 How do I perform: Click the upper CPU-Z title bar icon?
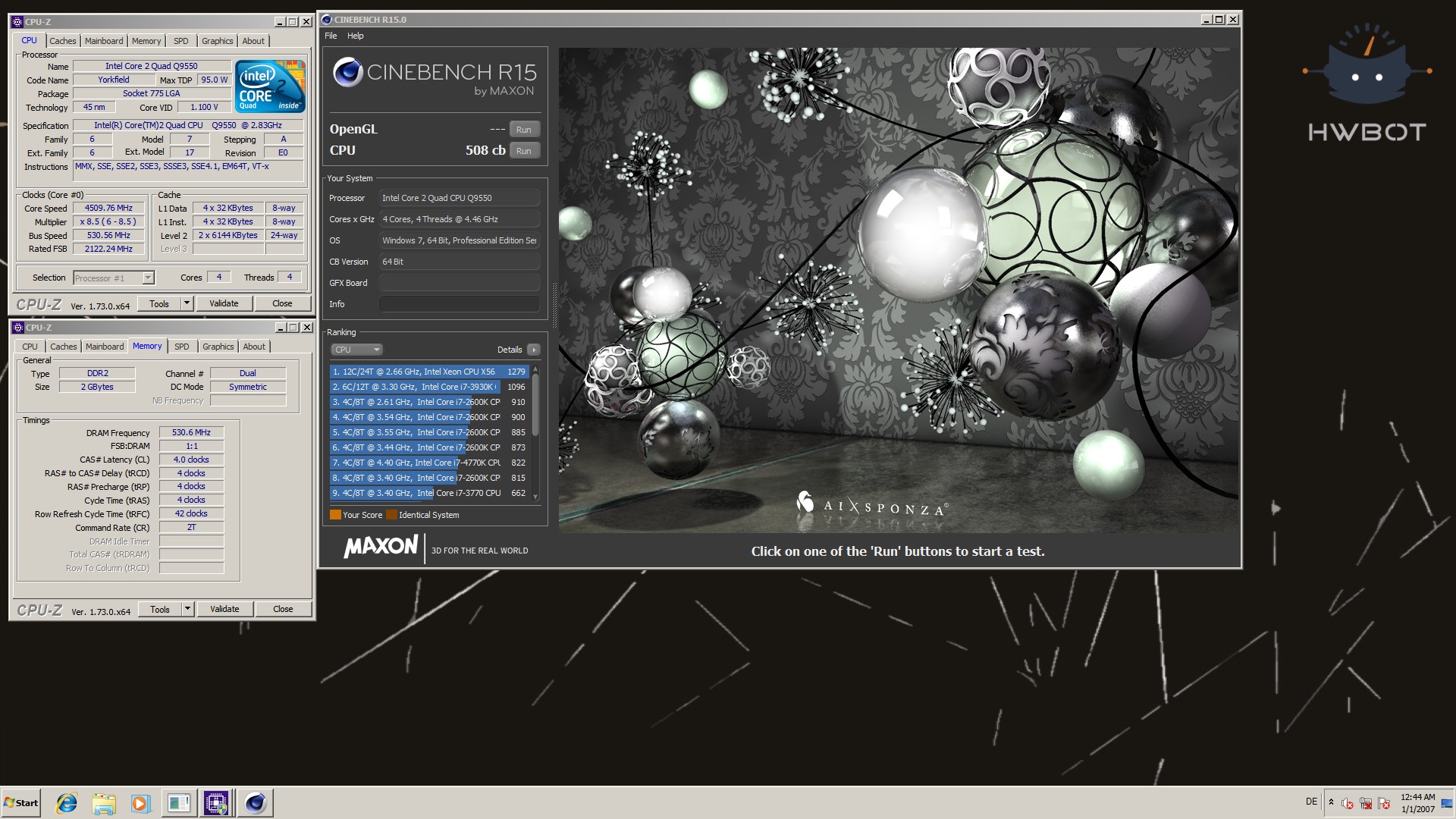(17, 22)
